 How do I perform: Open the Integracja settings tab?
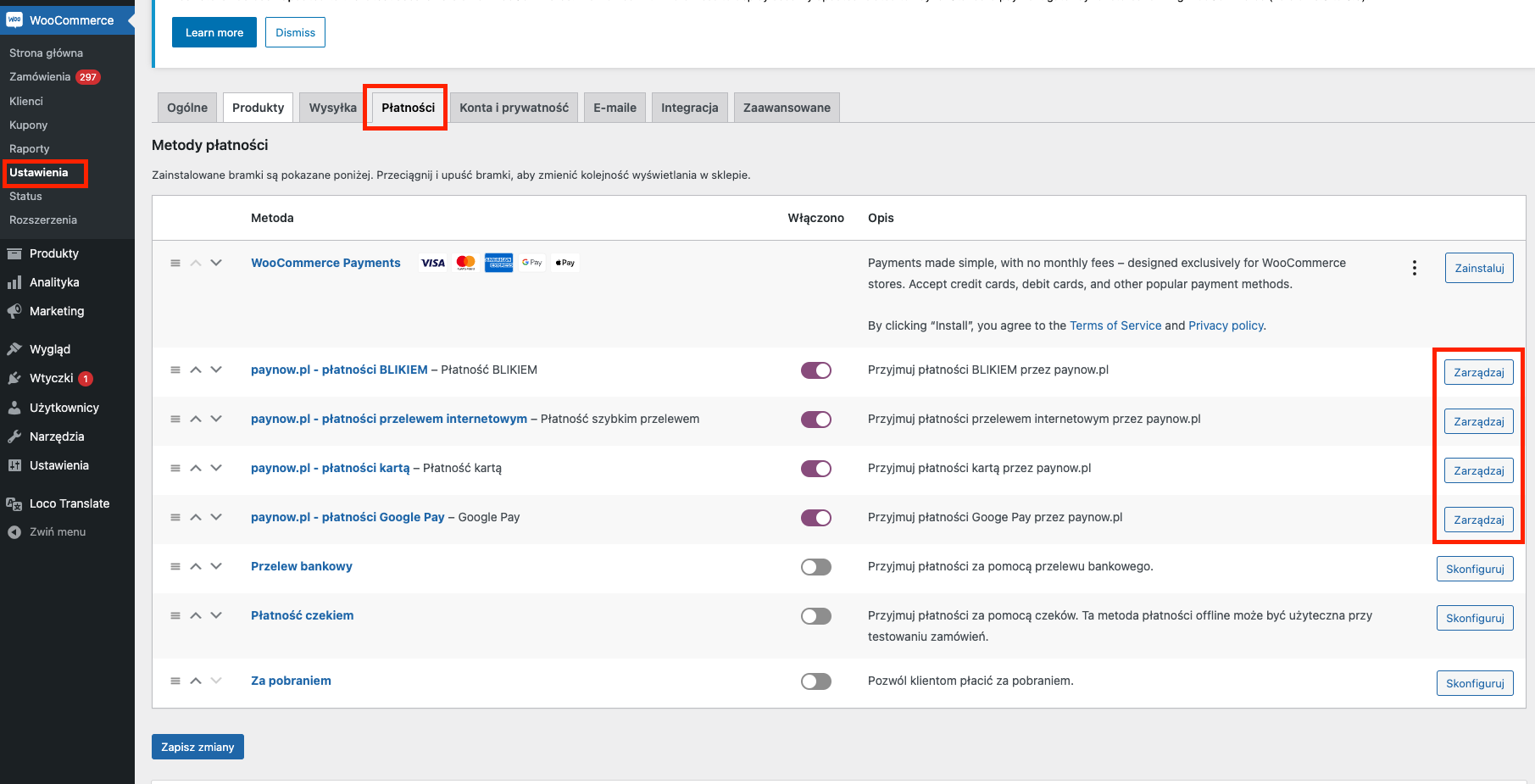coord(690,108)
